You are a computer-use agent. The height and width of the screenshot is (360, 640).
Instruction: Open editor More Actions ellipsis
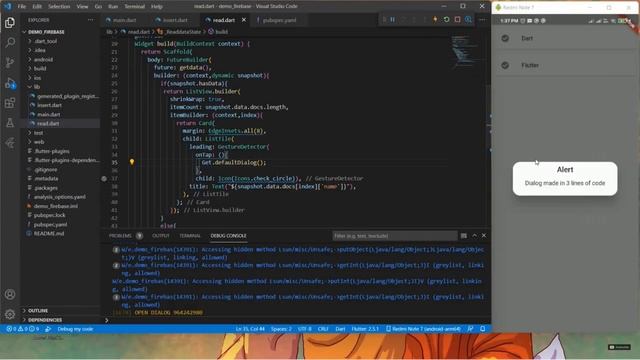[482, 20]
